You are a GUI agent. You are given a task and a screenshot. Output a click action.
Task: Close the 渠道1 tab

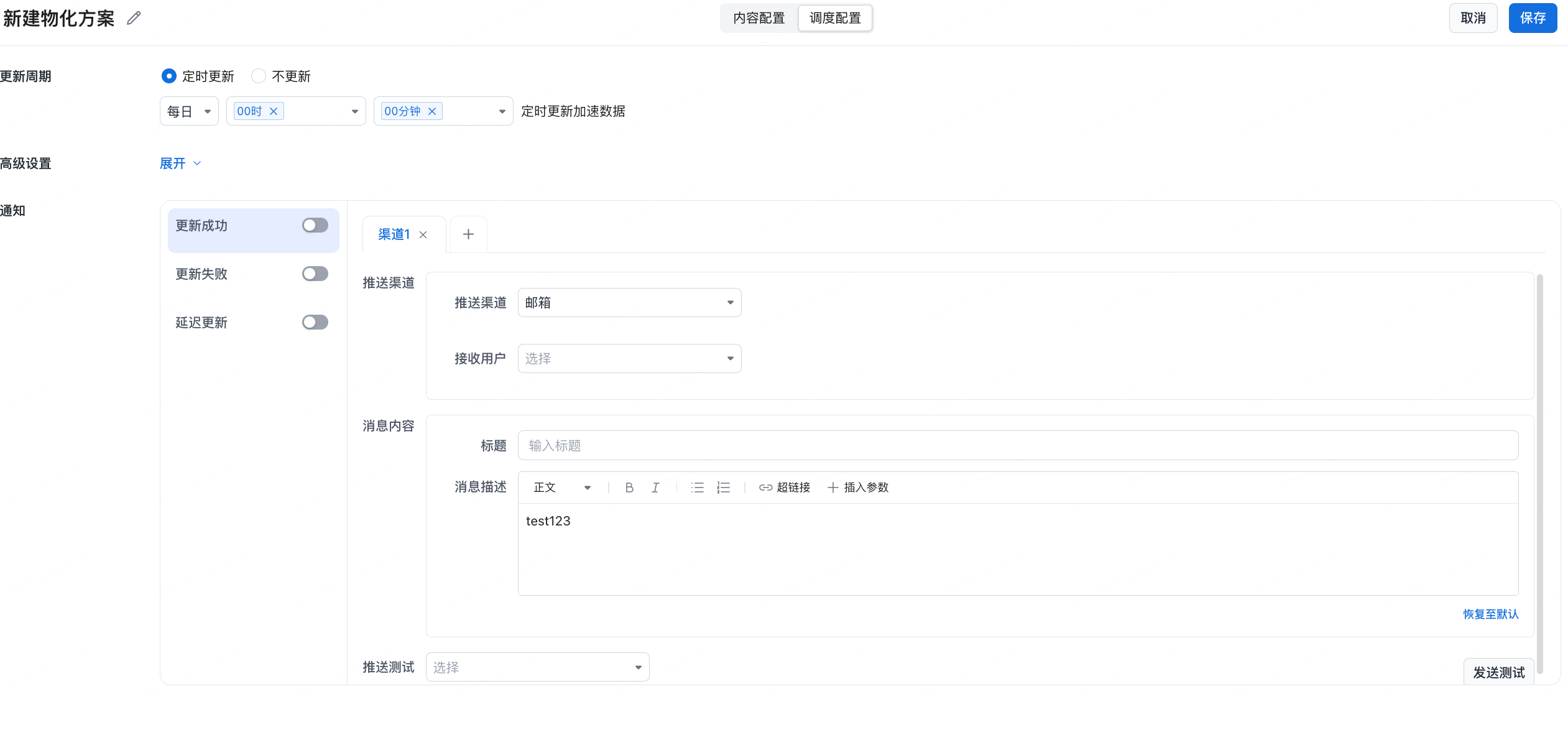point(423,234)
